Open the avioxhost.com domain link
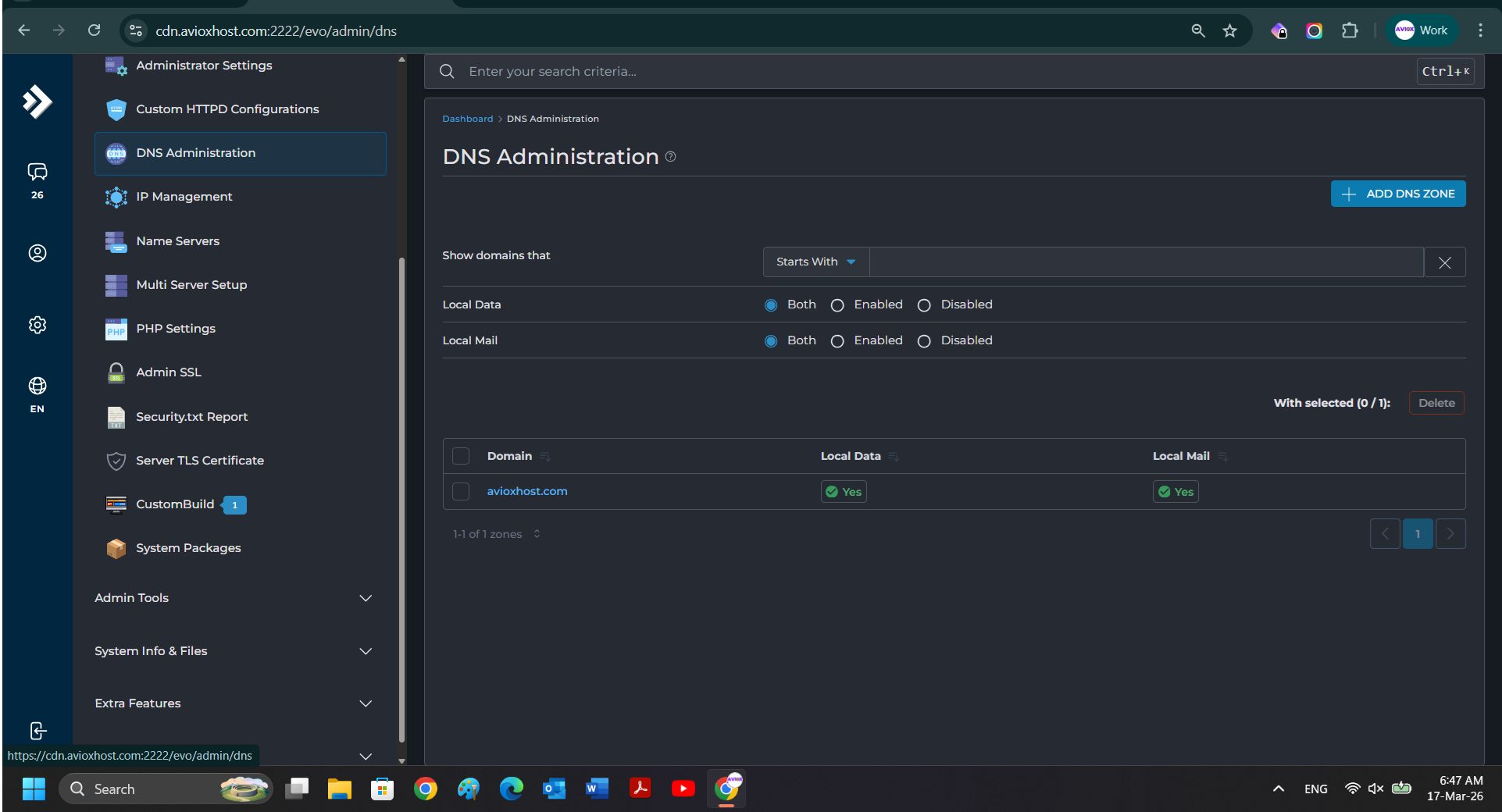1502x812 pixels. (527, 491)
